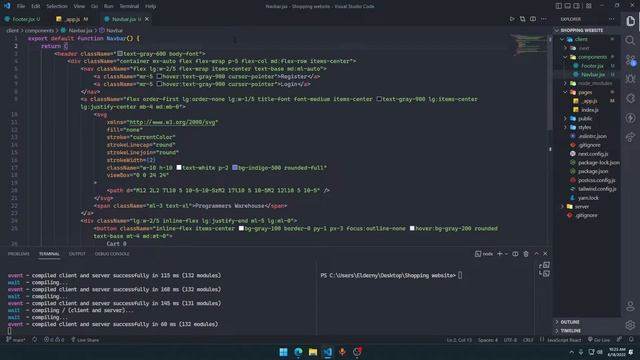The width and height of the screenshot is (640, 360).
Task: Open terminal launch profile dropdown arrow
Action: click(x=507, y=254)
